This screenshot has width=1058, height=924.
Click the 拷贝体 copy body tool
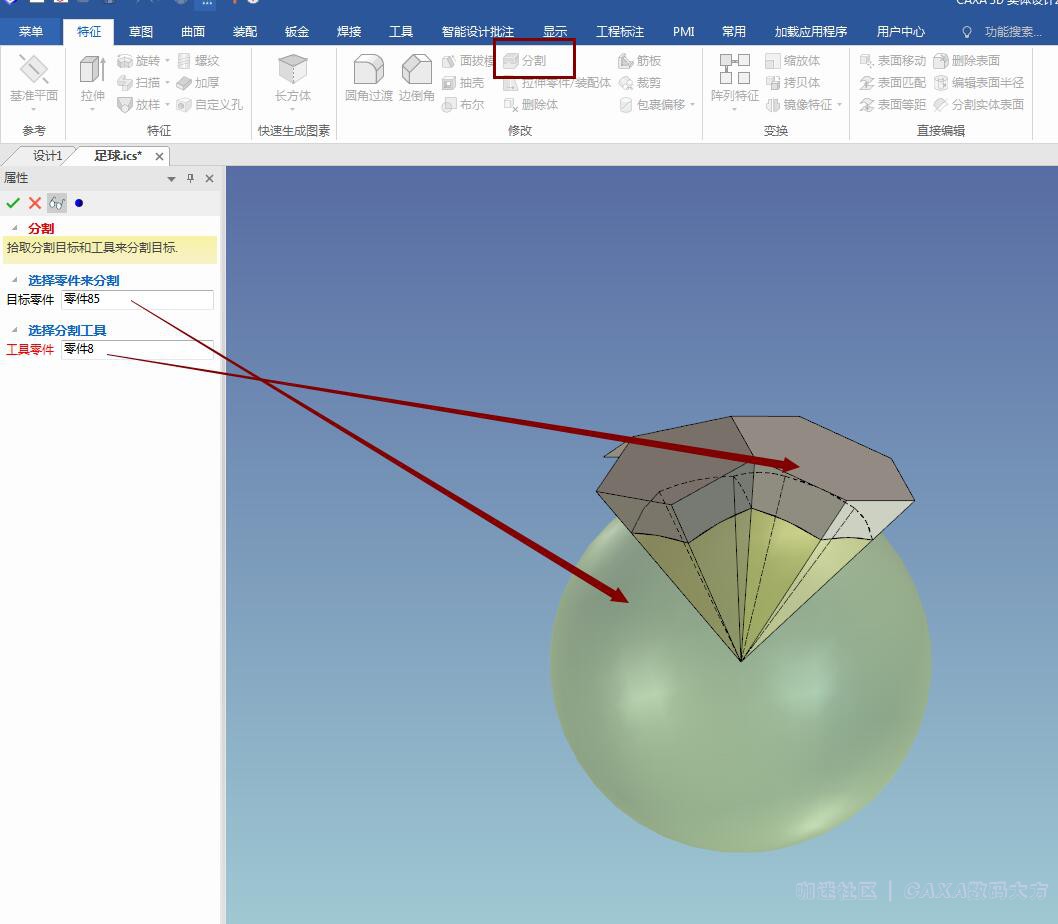tap(794, 82)
